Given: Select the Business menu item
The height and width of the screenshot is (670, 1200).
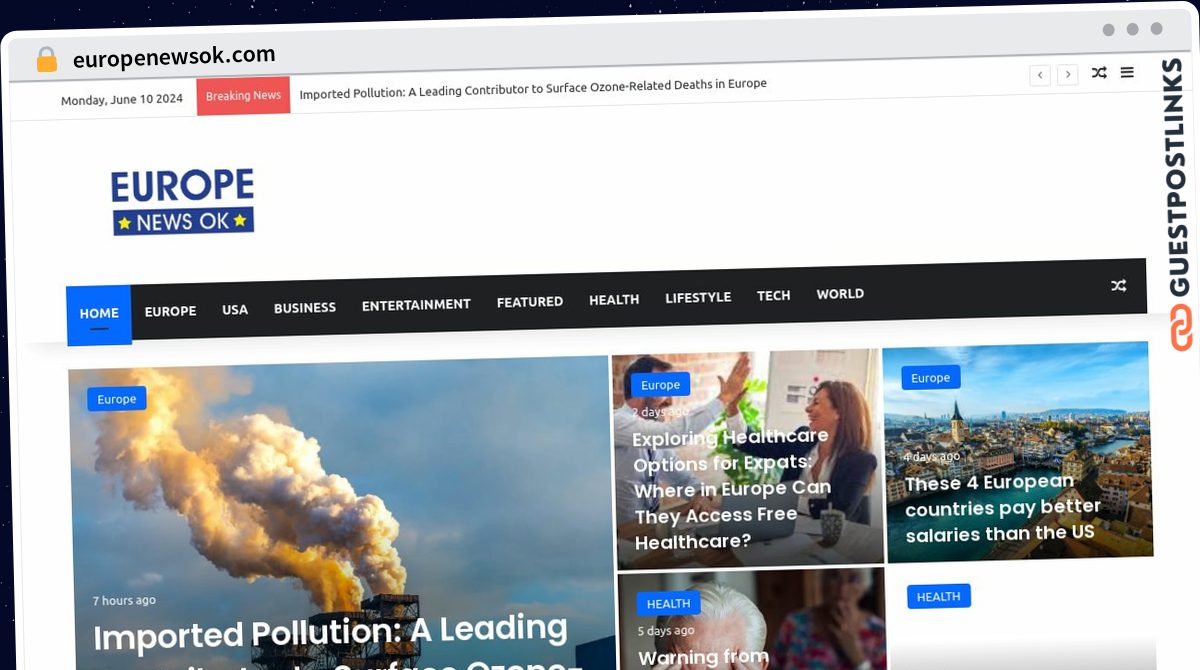Looking at the screenshot, I should 305,307.
